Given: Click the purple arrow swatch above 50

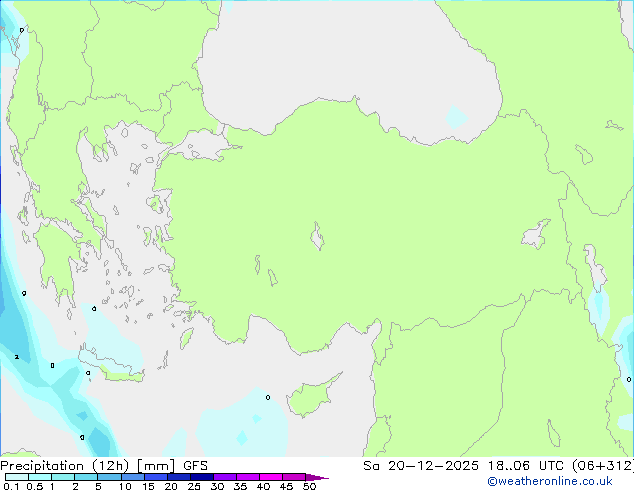Looking at the screenshot, I should pyautogui.click(x=317, y=477).
